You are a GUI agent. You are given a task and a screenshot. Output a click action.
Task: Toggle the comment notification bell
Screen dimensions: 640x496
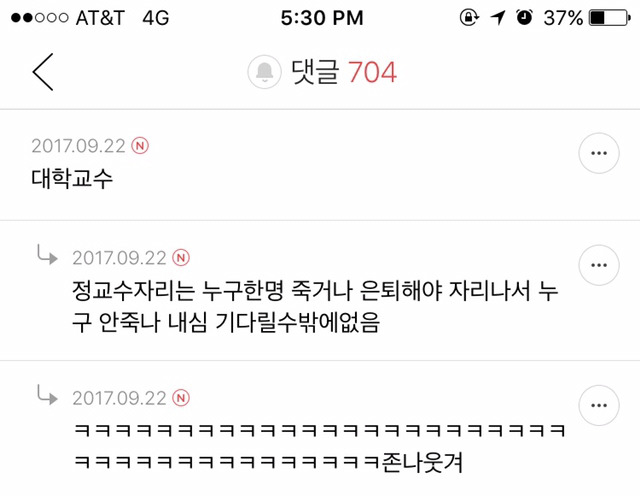(x=264, y=72)
